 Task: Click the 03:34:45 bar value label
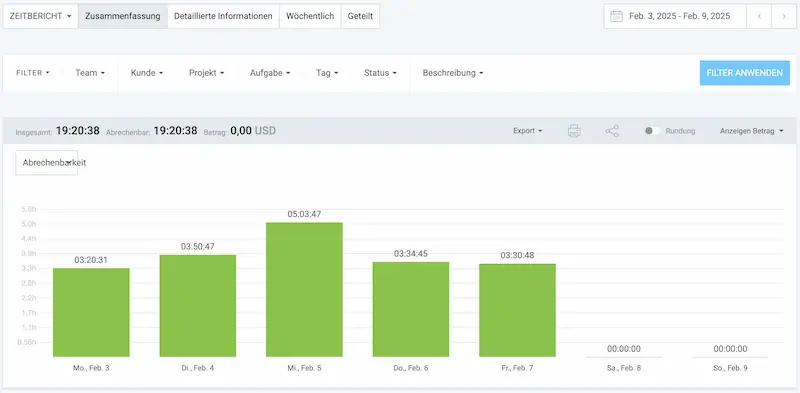coord(411,254)
